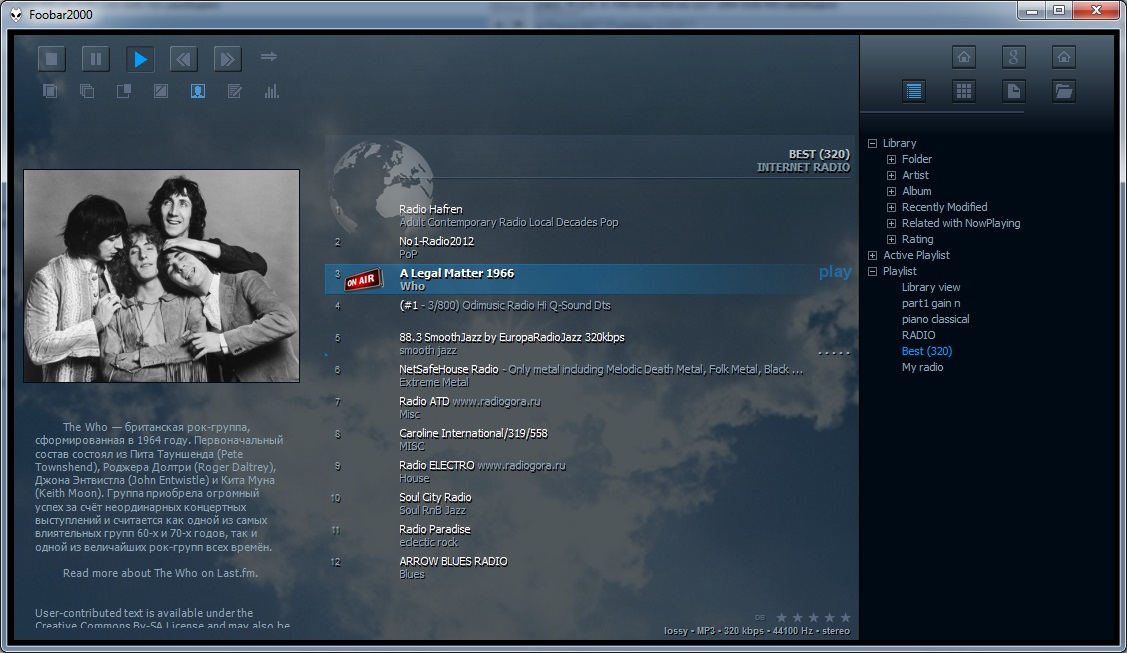
Task: Open the bar chart visualization icon
Action: point(271,91)
